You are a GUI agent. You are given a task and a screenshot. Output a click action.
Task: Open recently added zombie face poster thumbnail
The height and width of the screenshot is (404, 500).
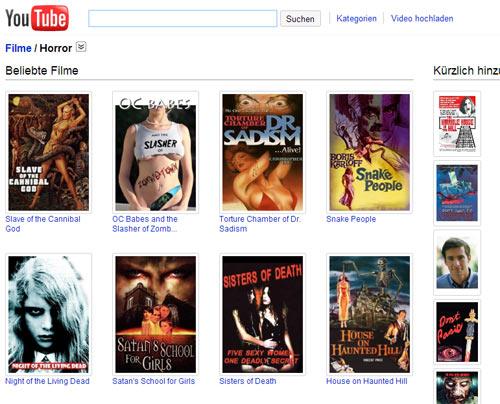tap(457, 387)
